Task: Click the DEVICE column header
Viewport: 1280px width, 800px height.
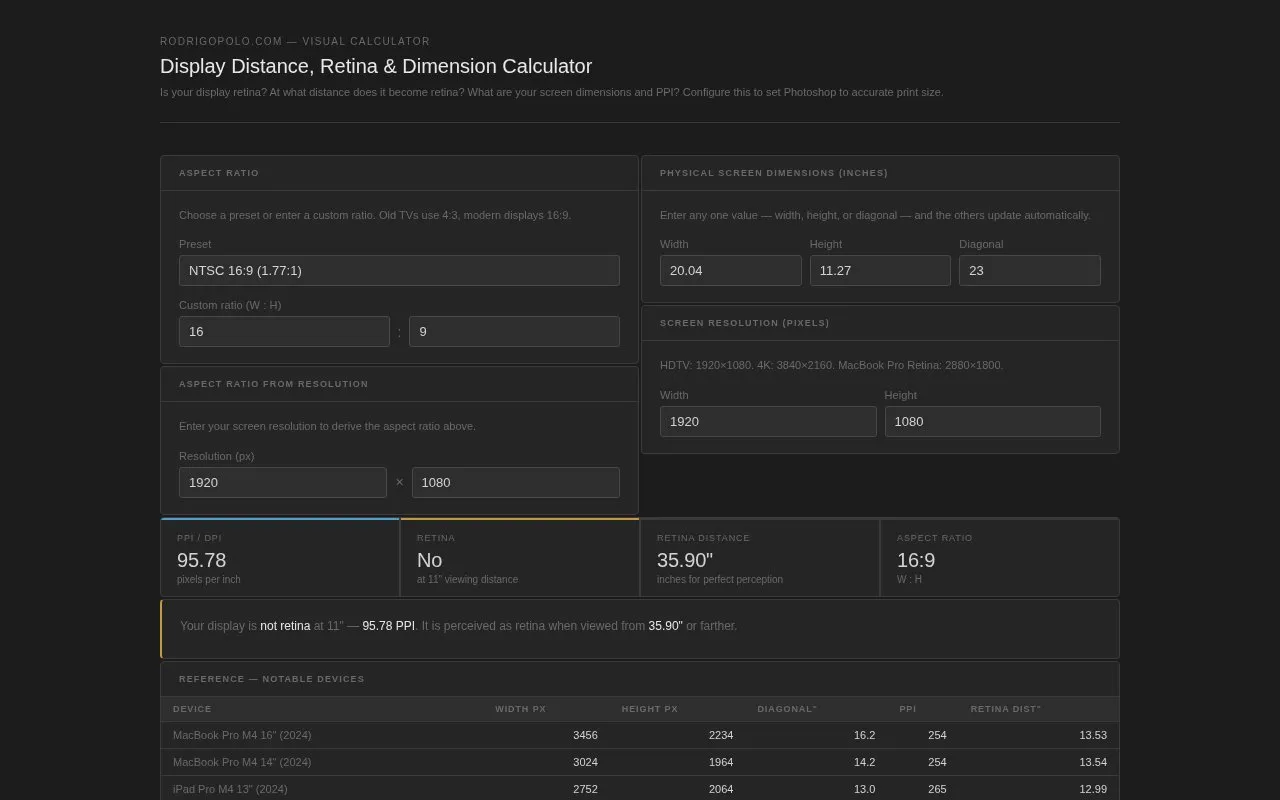Action: point(192,709)
